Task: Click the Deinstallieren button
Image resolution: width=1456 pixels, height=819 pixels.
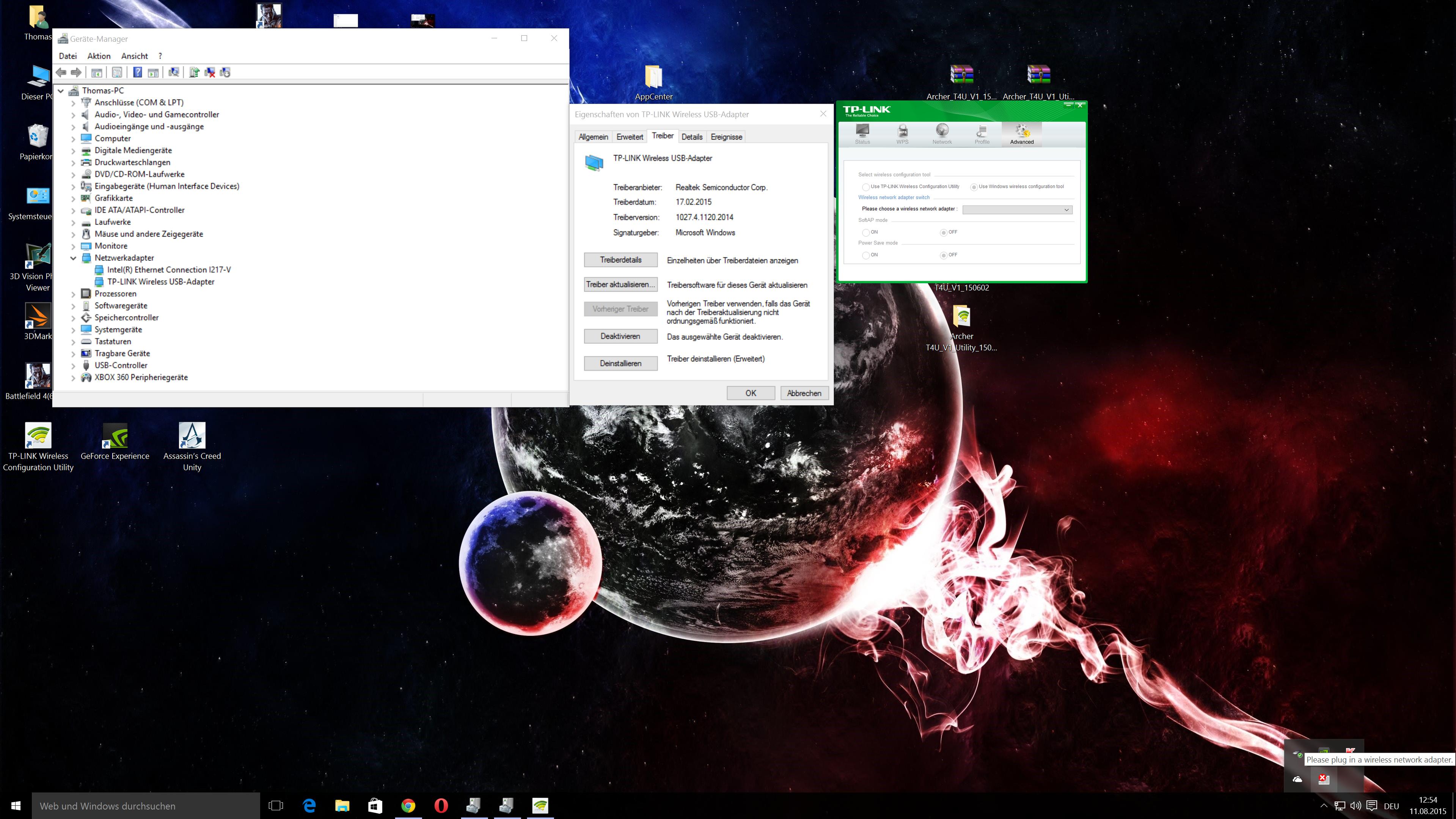Action: pyautogui.click(x=620, y=363)
